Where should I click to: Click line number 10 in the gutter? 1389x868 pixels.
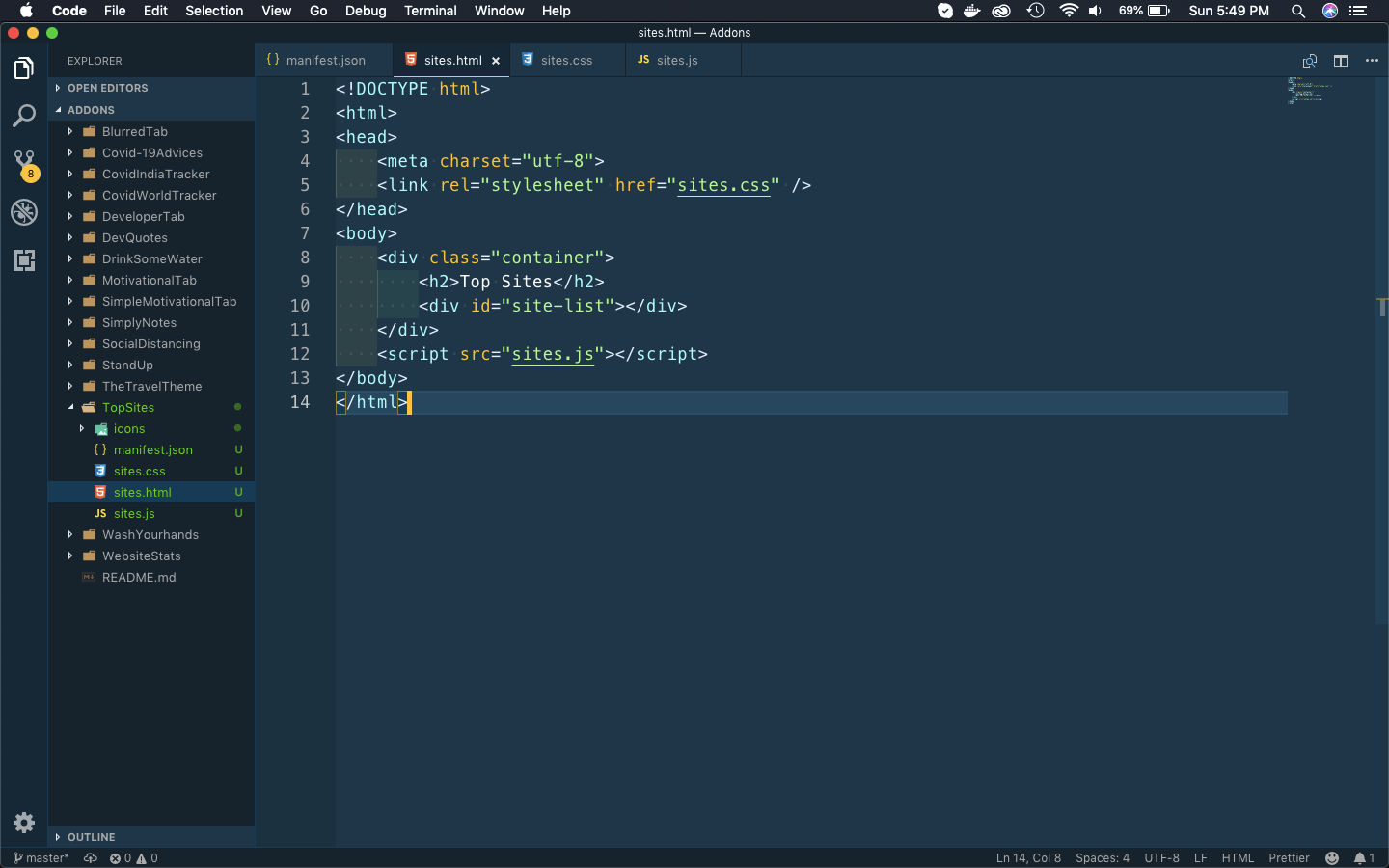[300, 306]
